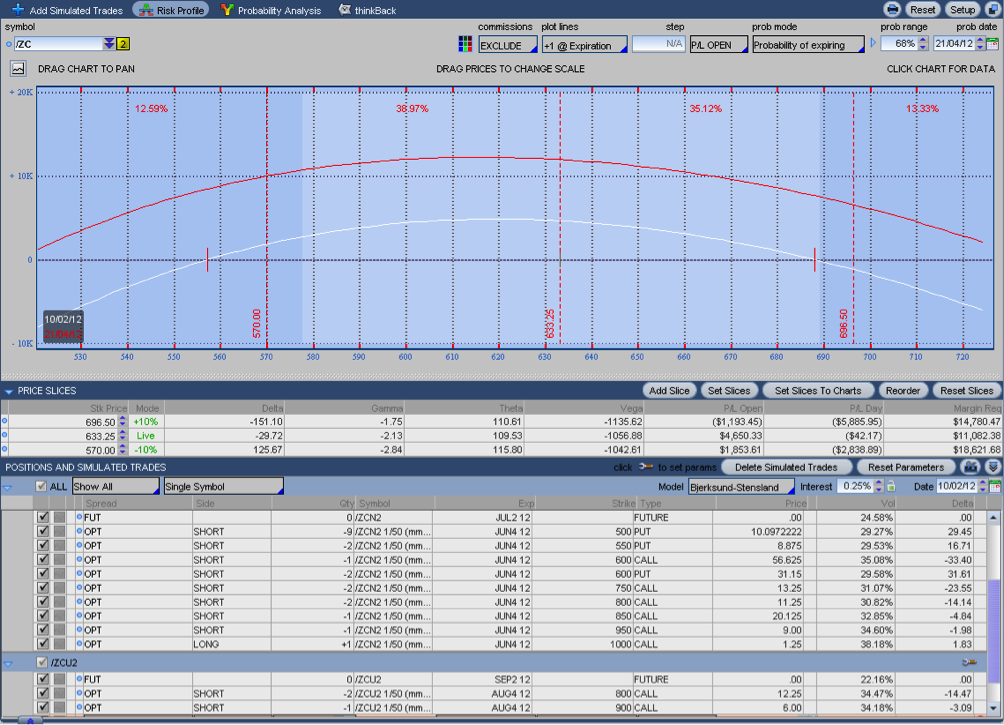This screenshot has width=1004, height=725.
Task: Click the color grid icon next to commissions
Action: tap(465, 44)
